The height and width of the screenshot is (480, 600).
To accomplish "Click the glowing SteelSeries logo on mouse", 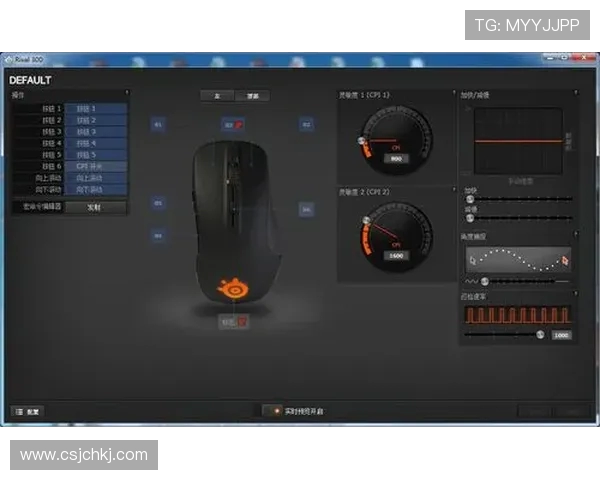I will pyautogui.click(x=233, y=288).
